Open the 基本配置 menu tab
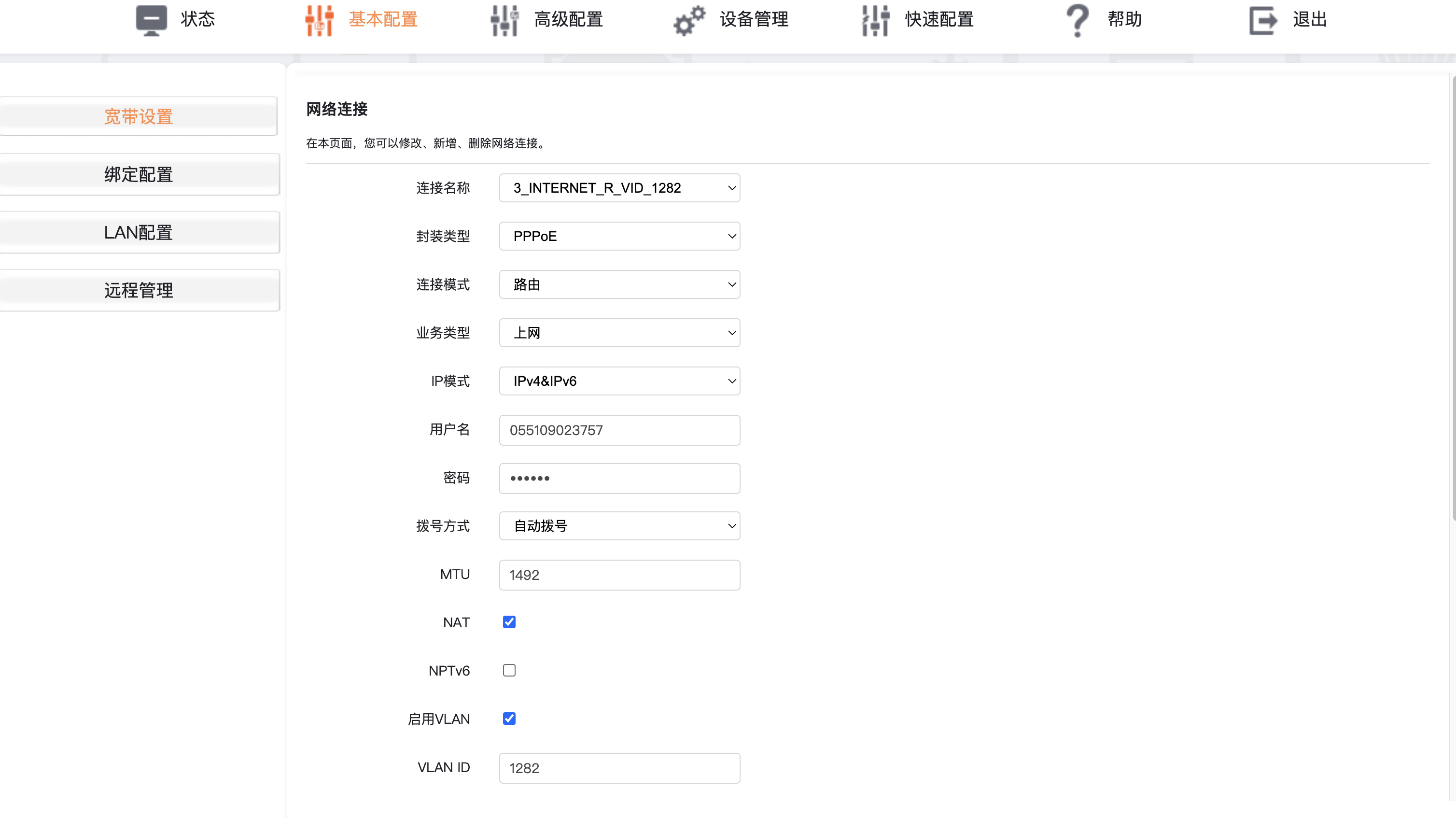The width and height of the screenshot is (1456, 818). click(x=383, y=19)
